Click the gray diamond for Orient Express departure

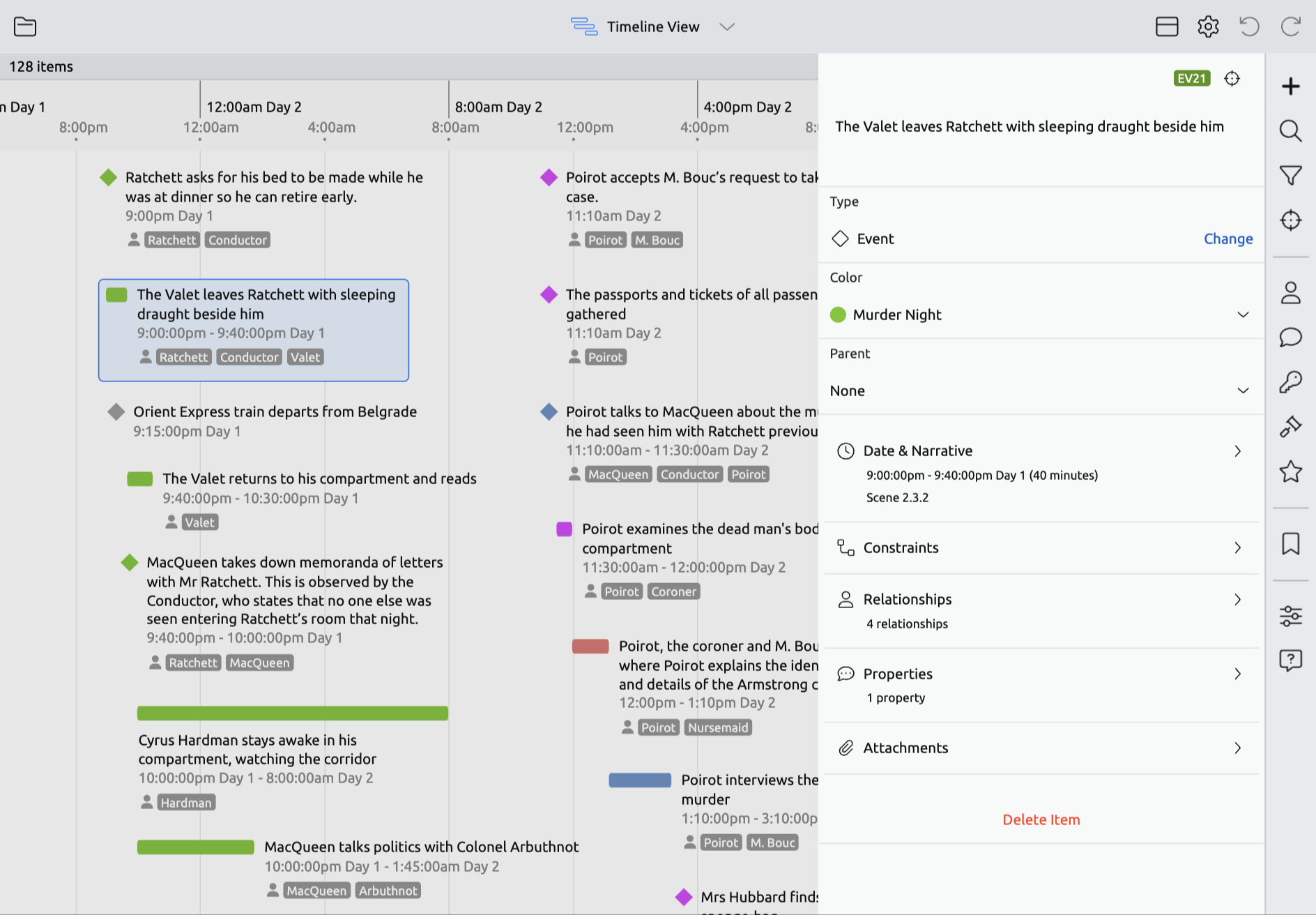tap(116, 411)
